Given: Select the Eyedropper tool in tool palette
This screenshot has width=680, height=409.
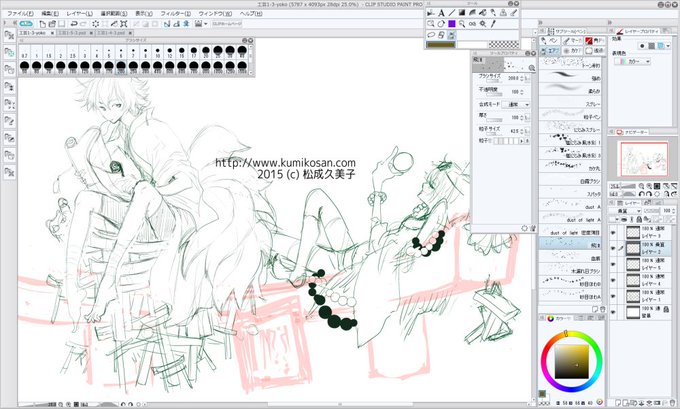Looking at the screenshot, I should pos(493,24).
